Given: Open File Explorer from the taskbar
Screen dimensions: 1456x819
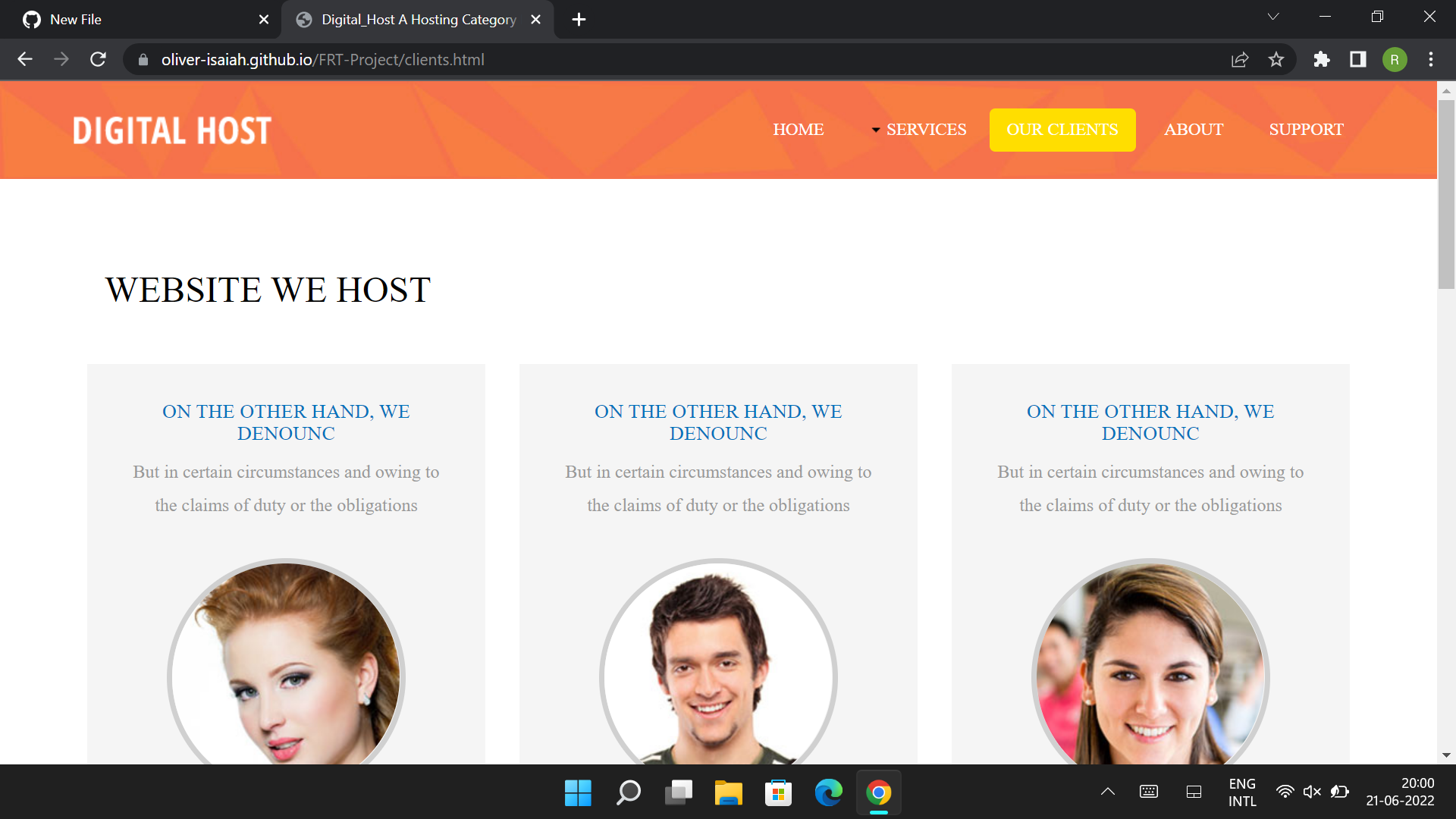Looking at the screenshot, I should pos(727,792).
